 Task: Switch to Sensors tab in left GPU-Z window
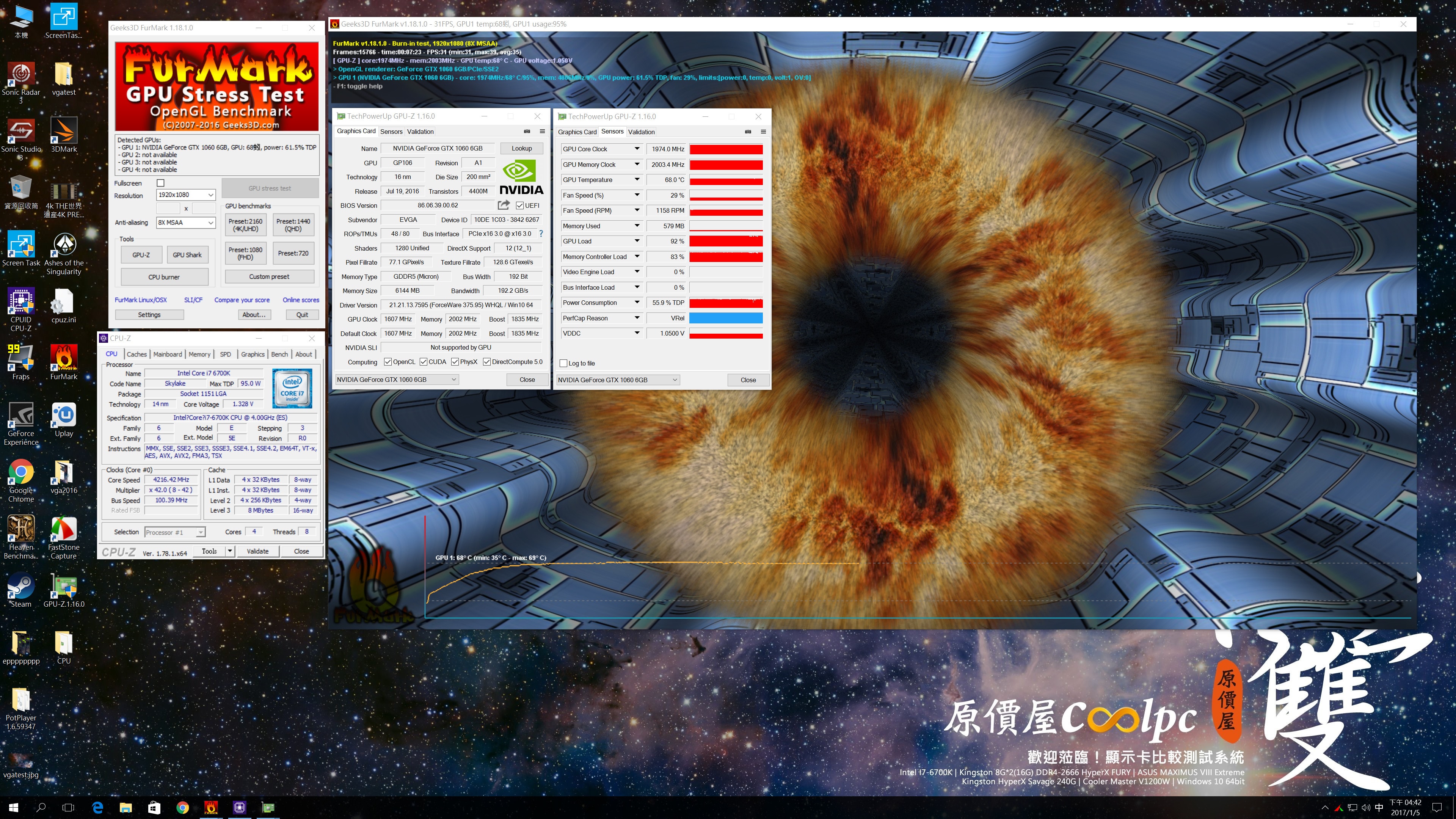tap(391, 131)
